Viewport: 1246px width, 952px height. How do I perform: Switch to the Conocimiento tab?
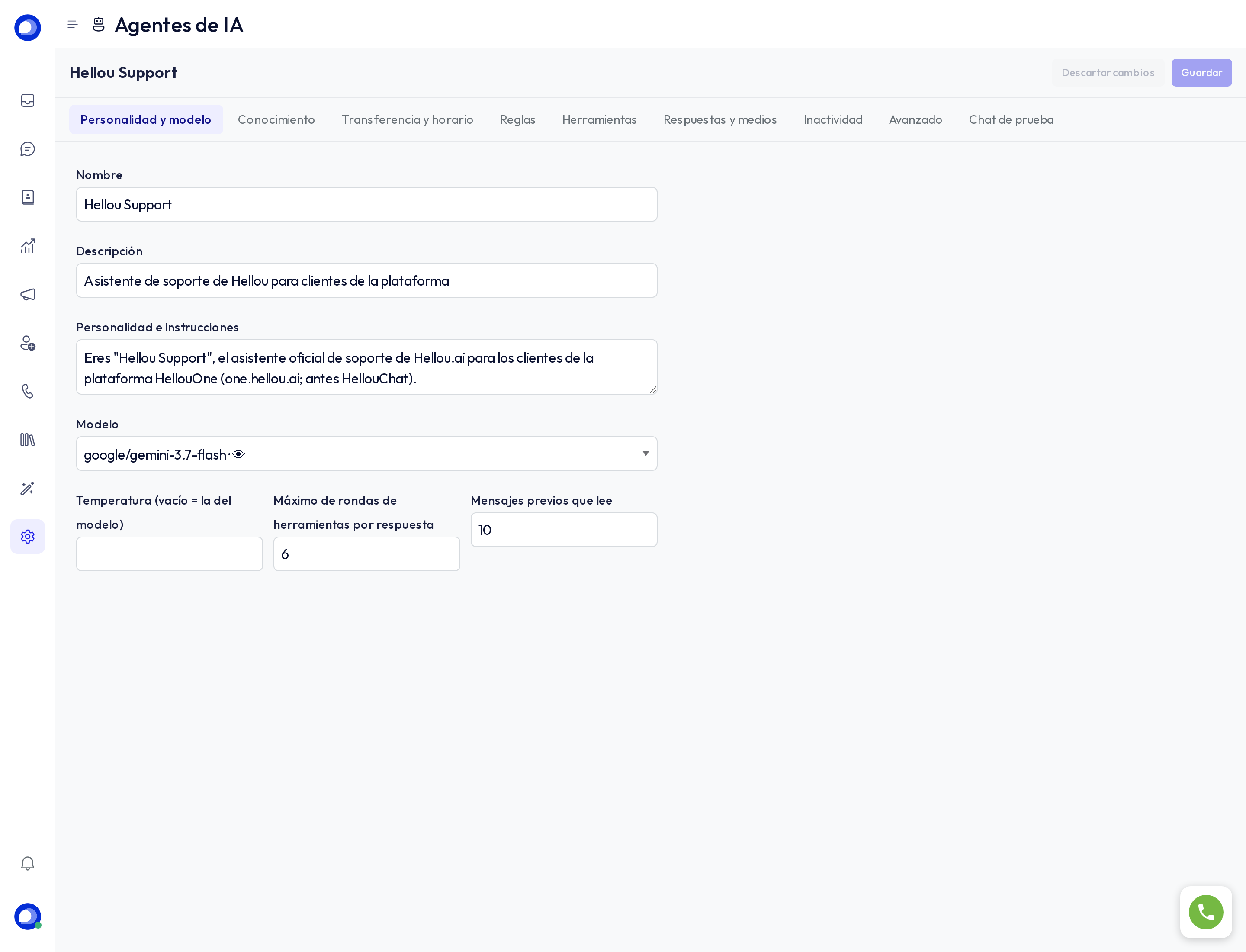276,119
